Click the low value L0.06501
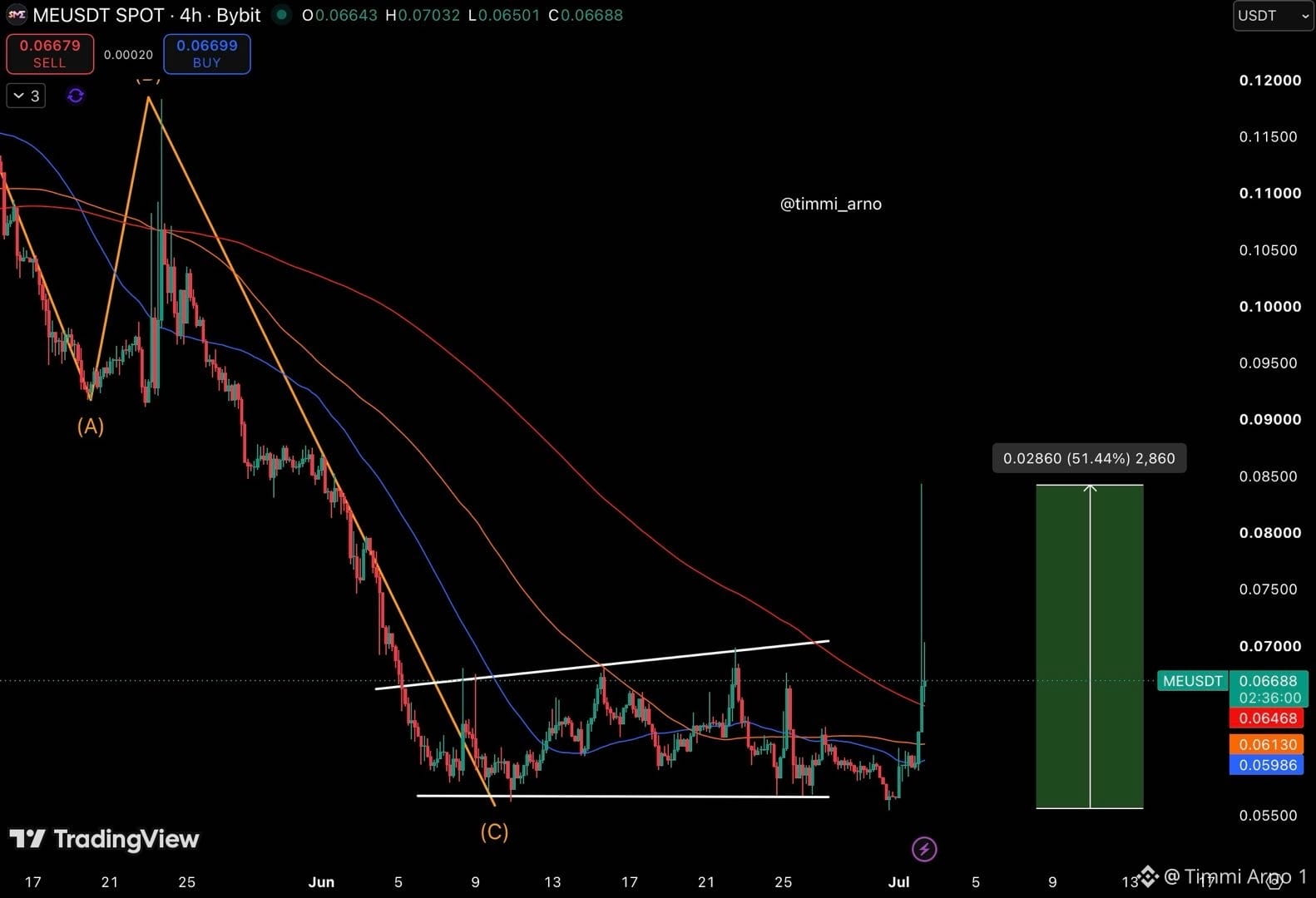This screenshot has width=1316, height=898. click(504, 15)
